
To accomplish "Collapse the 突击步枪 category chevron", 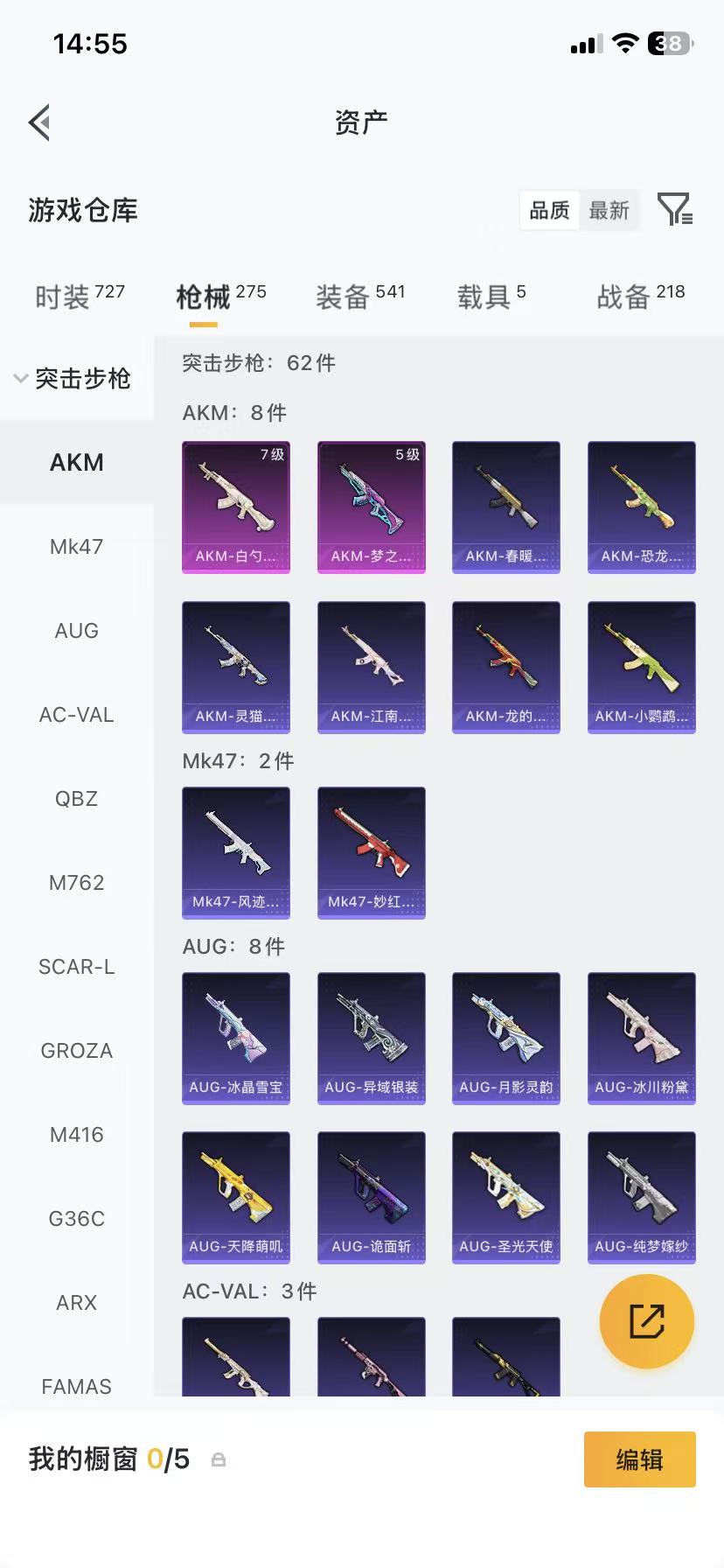I will coord(20,379).
